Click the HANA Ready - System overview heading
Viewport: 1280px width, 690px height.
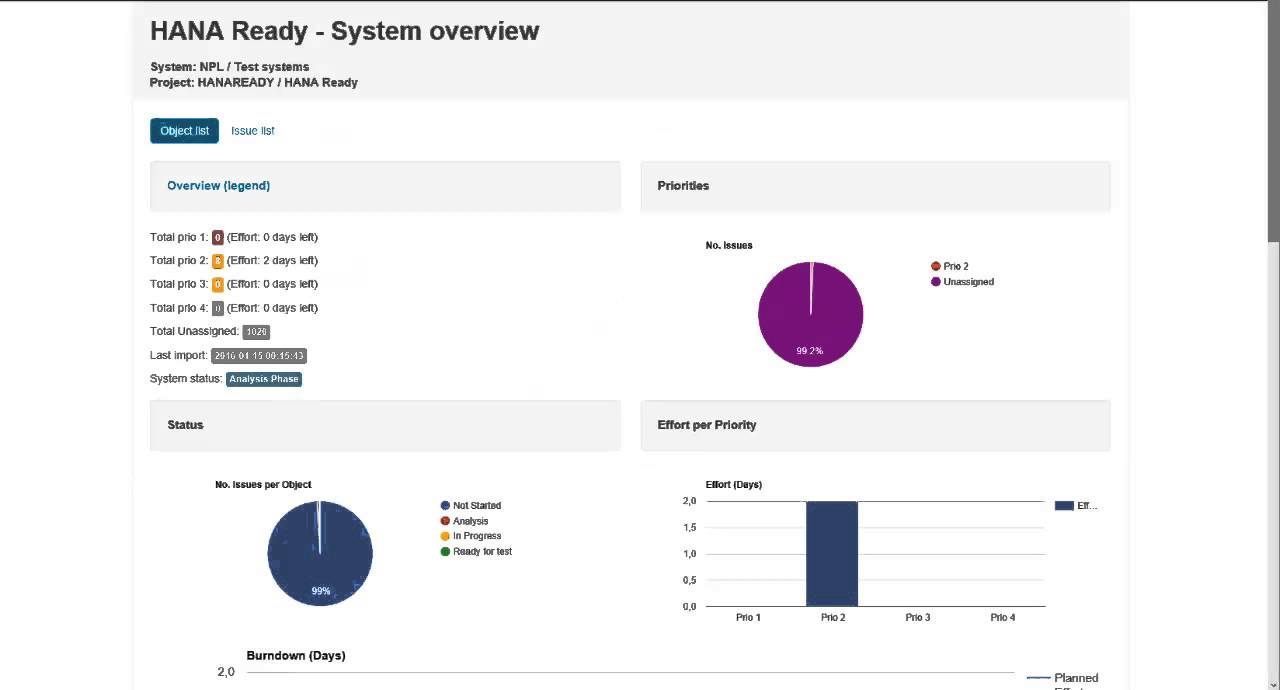click(345, 31)
